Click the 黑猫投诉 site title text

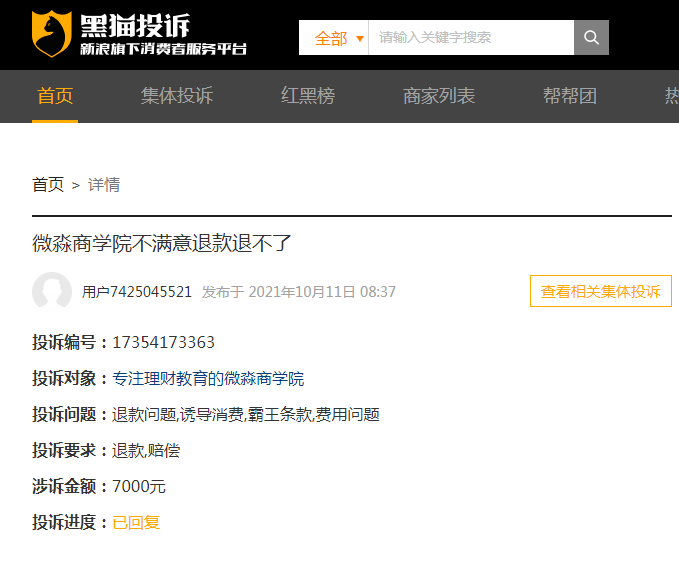135,26
